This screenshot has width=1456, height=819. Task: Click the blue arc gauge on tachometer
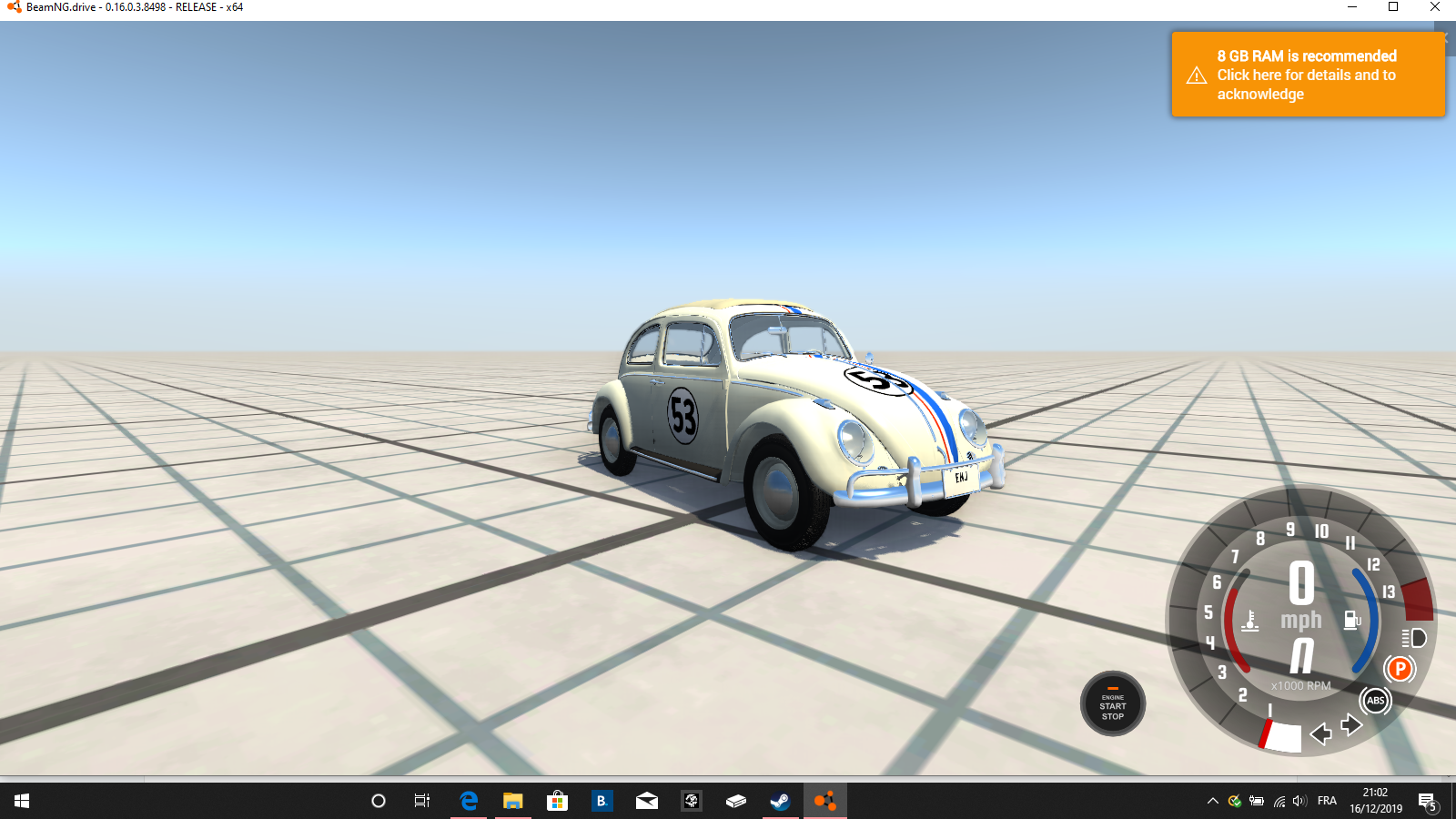click(x=1366, y=621)
